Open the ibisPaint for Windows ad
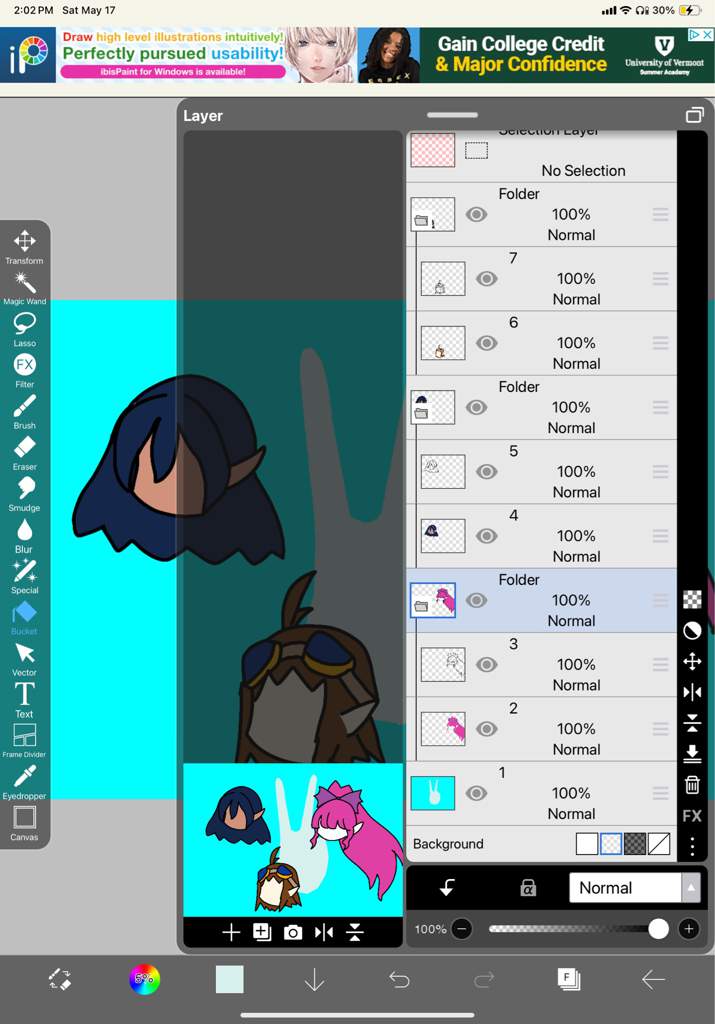Screen dimensions: 715x1024 (x=179, y=55)
